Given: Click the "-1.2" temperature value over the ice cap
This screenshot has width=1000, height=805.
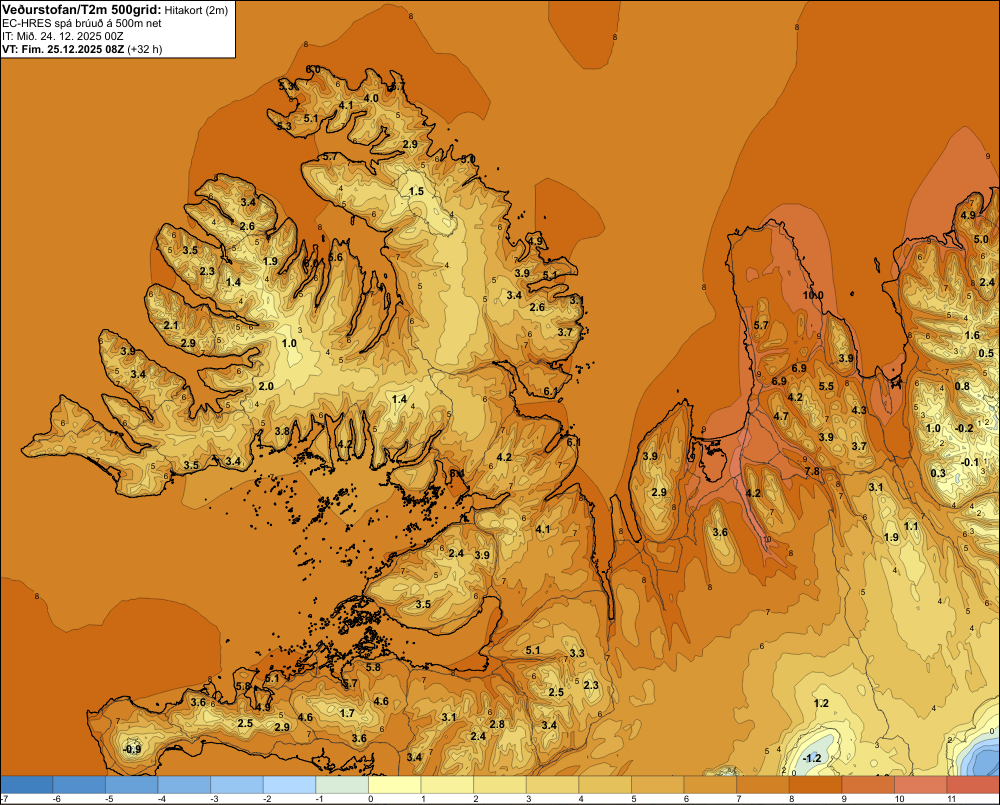Looking at the screenshot, I should [811, 758].
